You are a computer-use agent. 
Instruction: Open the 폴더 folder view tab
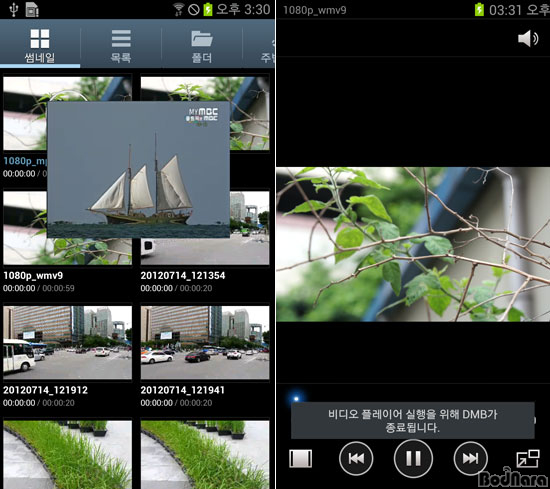pyautogui.click(x=202, y=45)
